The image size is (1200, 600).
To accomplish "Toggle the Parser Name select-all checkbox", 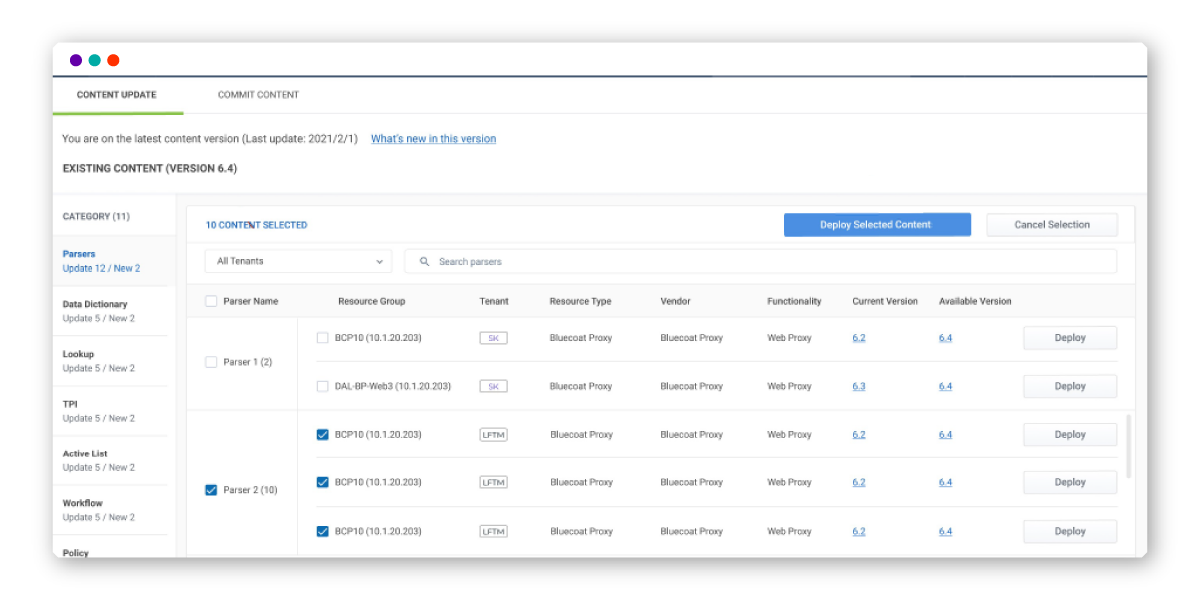I will [211, 301].
